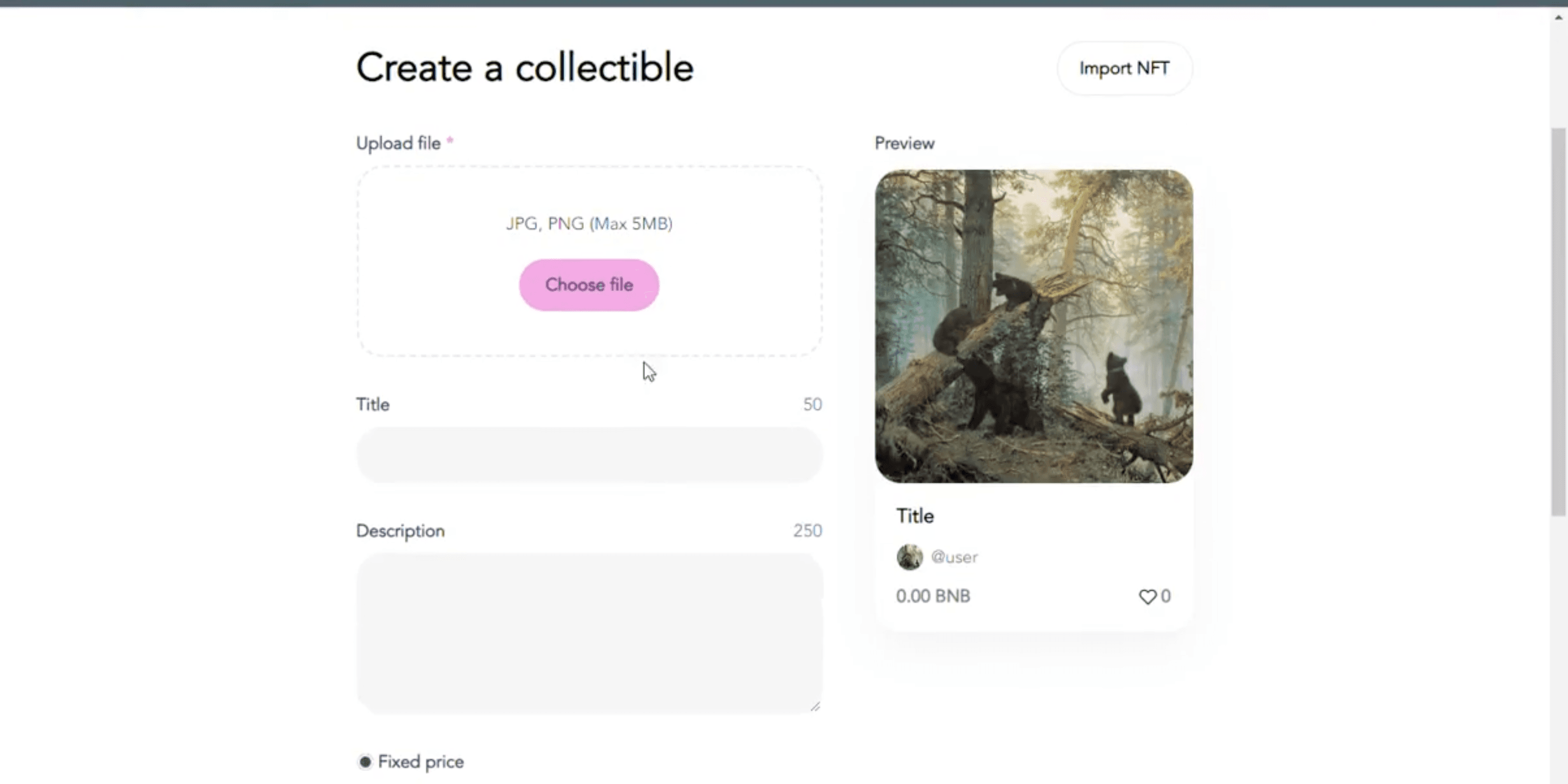This screenshot has width=1568, height=784.
Task: Click the vertical scrollbar thumb
Action: click(1558, 321)
